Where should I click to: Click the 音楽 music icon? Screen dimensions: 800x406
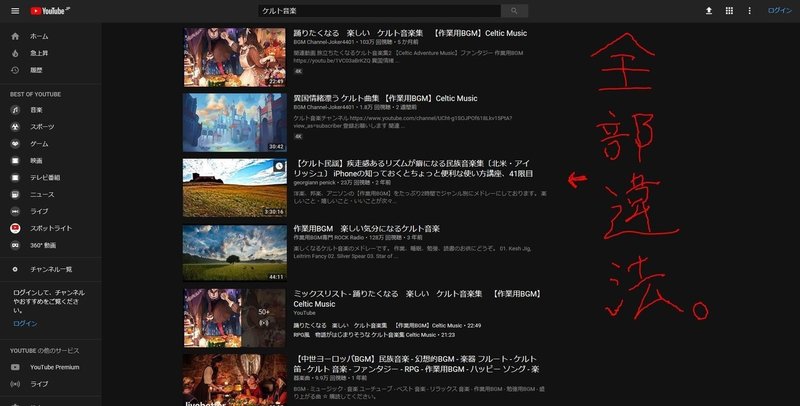15,110
